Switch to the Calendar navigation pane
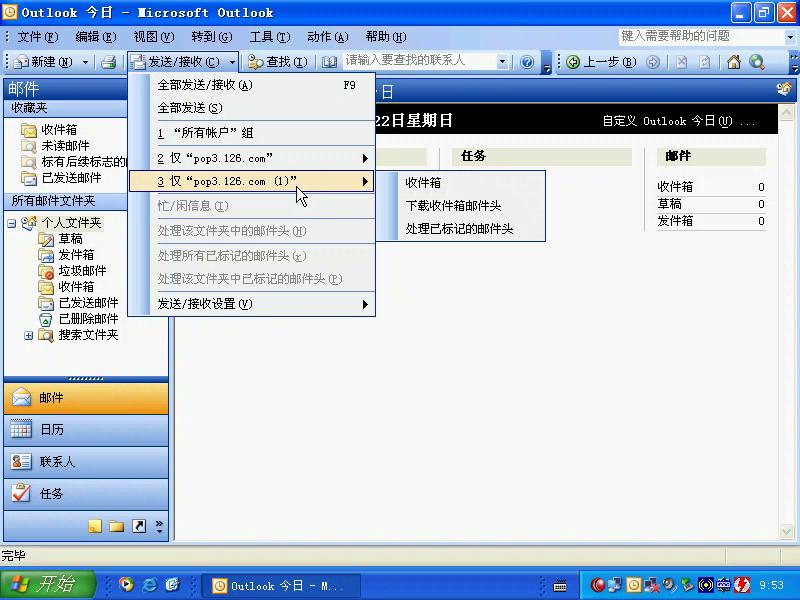This screenshot has width=800, height=600. click(86, 430)
